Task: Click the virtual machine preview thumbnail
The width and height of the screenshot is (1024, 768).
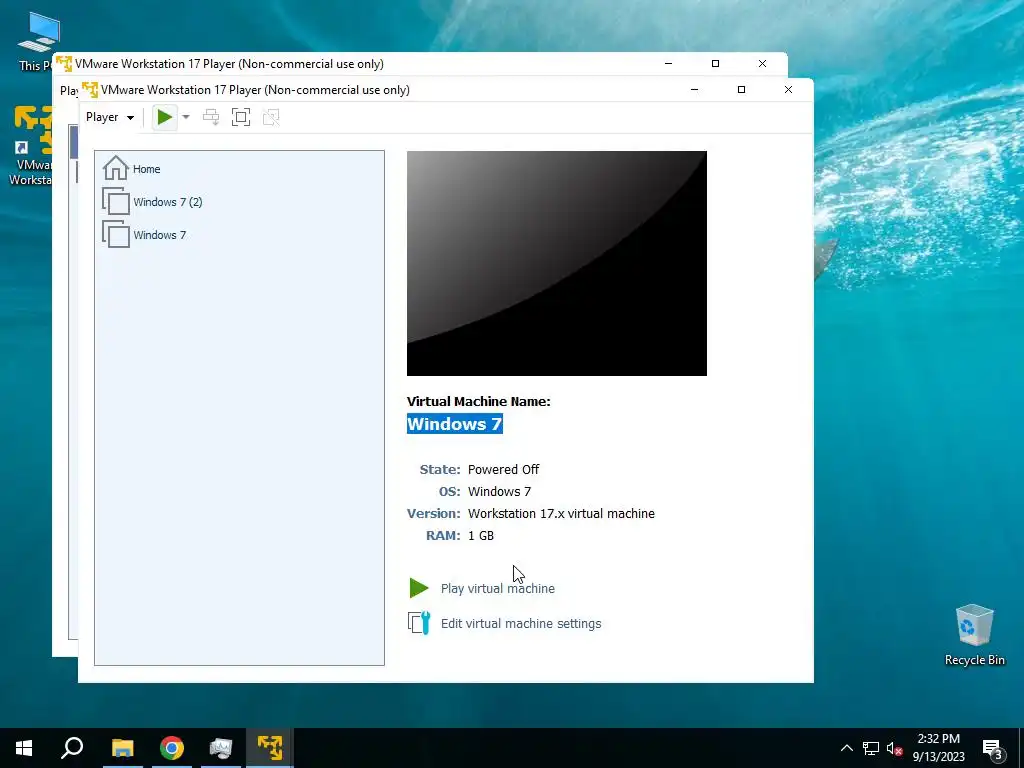Action: [556, 263]
